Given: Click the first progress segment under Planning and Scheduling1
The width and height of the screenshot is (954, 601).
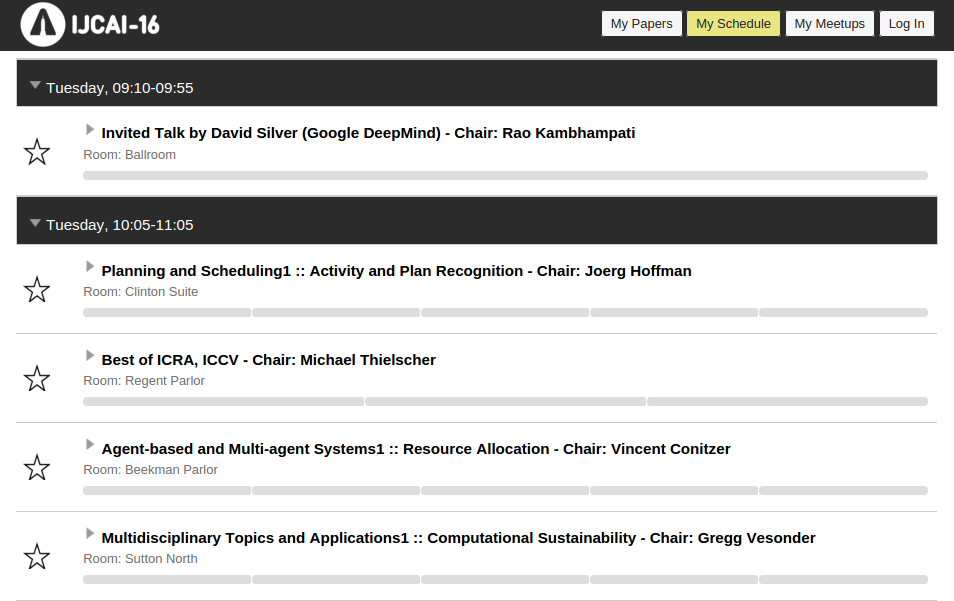Looking at the screenshot, I should tap(167, 313).
